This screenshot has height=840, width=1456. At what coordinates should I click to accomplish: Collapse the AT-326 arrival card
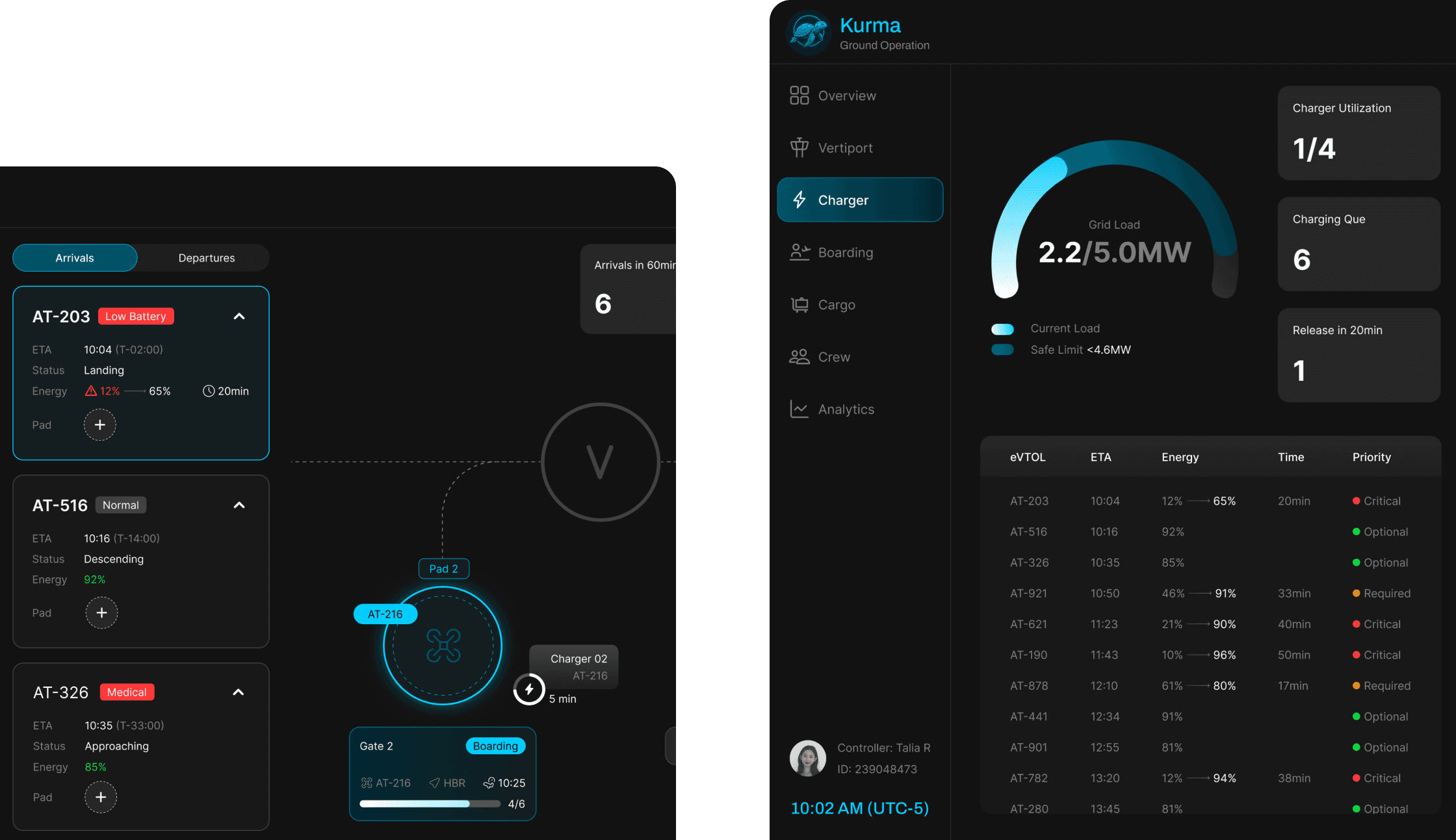point(239,692)
